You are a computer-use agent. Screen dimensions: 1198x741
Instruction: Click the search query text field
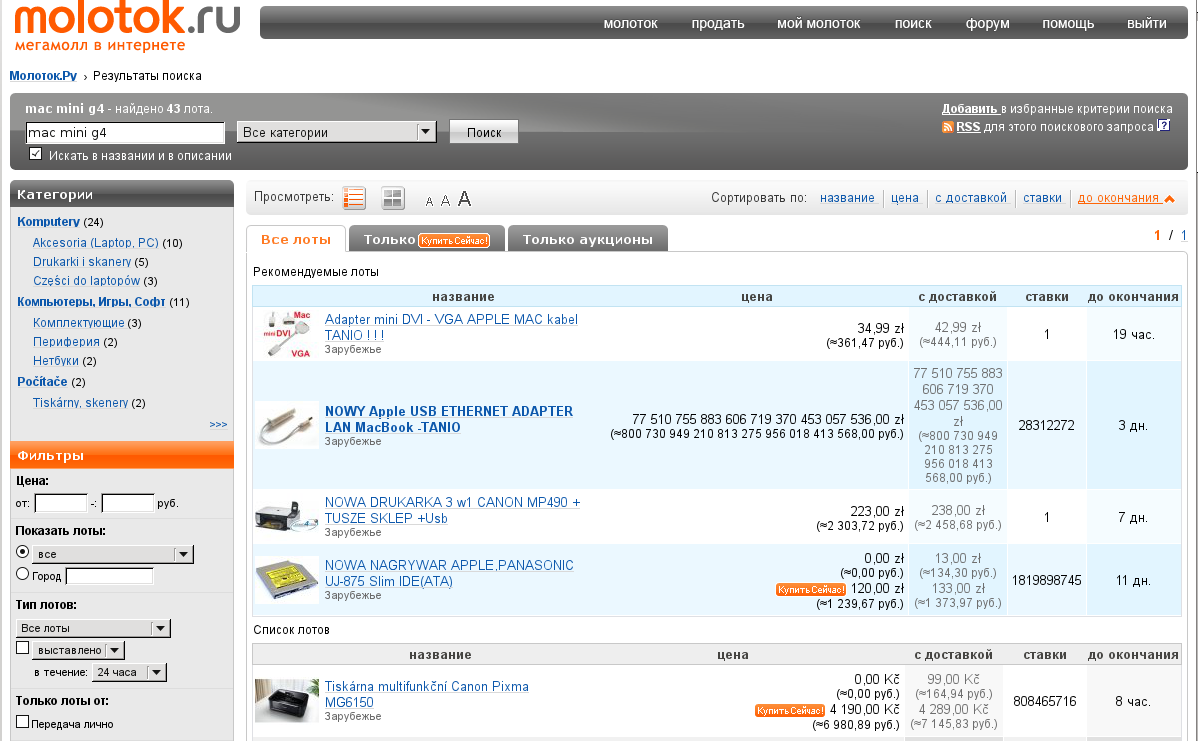[125, 132]
